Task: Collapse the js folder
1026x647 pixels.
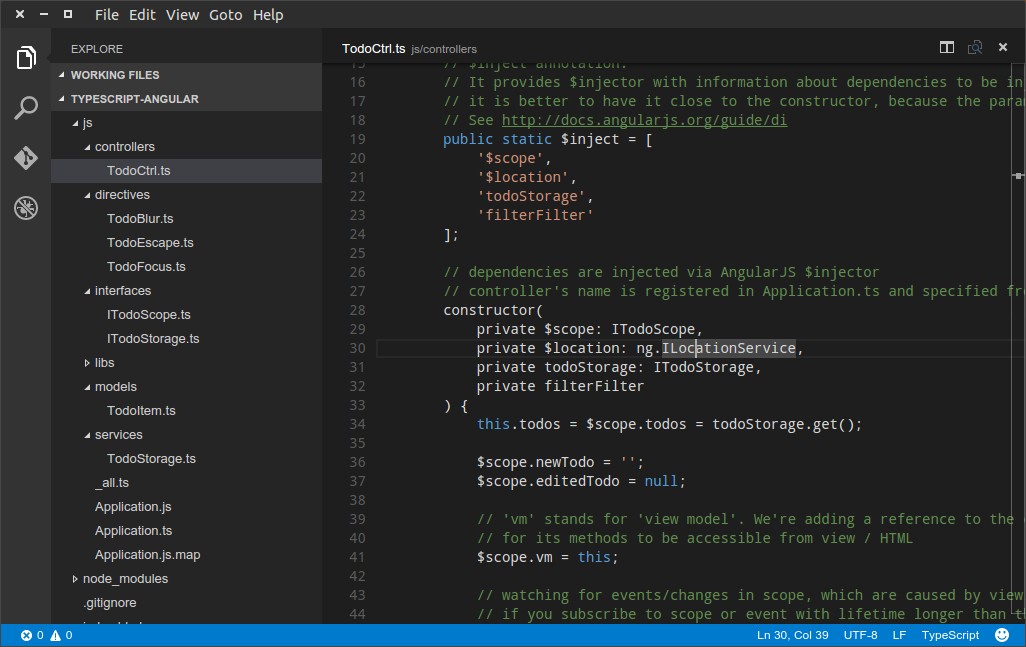Action: coord(75,123)
